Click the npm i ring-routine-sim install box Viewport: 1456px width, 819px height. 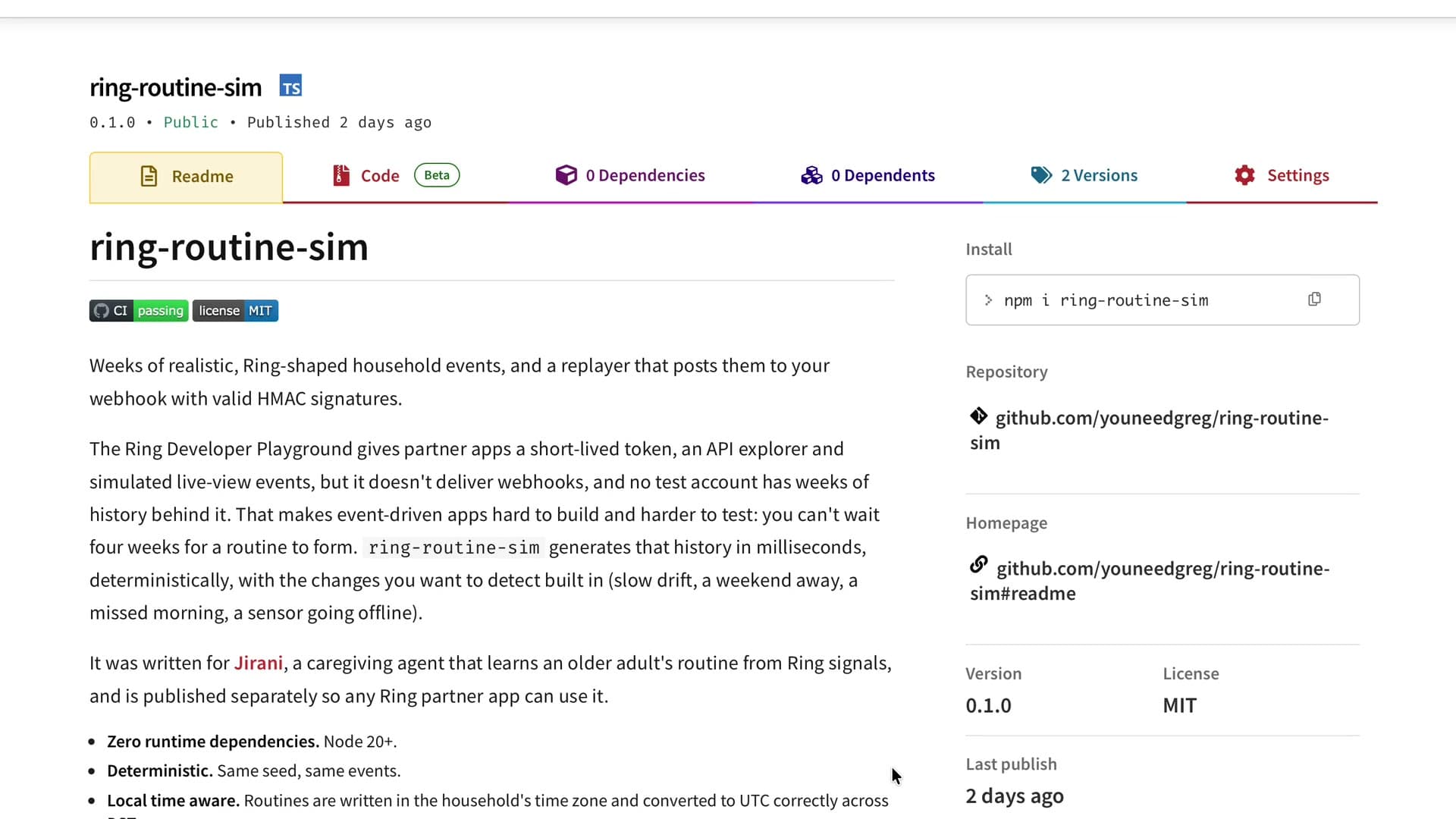[1162, 300]
